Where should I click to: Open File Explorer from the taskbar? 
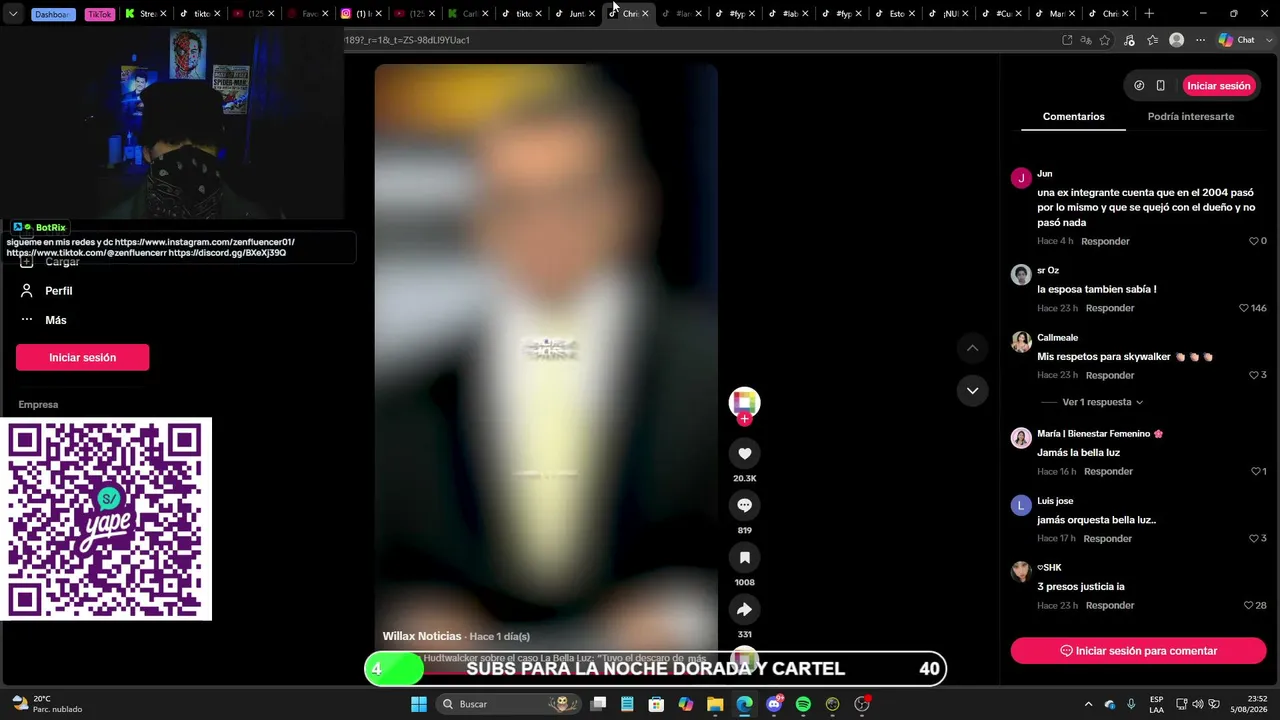coord(715,704)
